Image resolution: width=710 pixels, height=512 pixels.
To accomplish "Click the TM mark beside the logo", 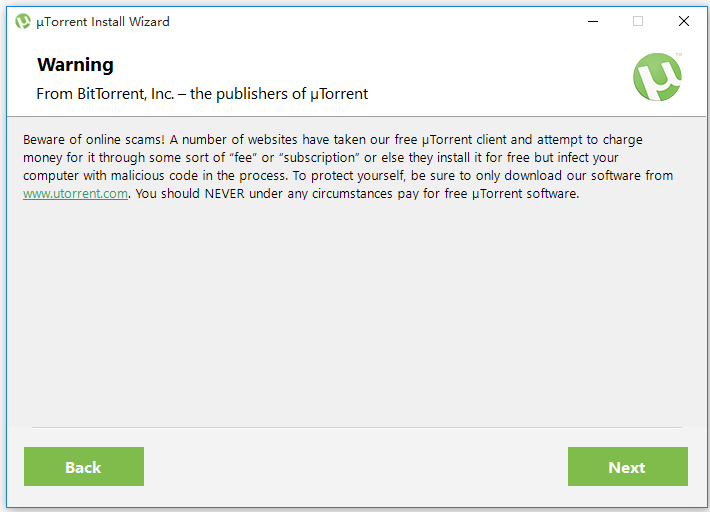I will (679, 54).
